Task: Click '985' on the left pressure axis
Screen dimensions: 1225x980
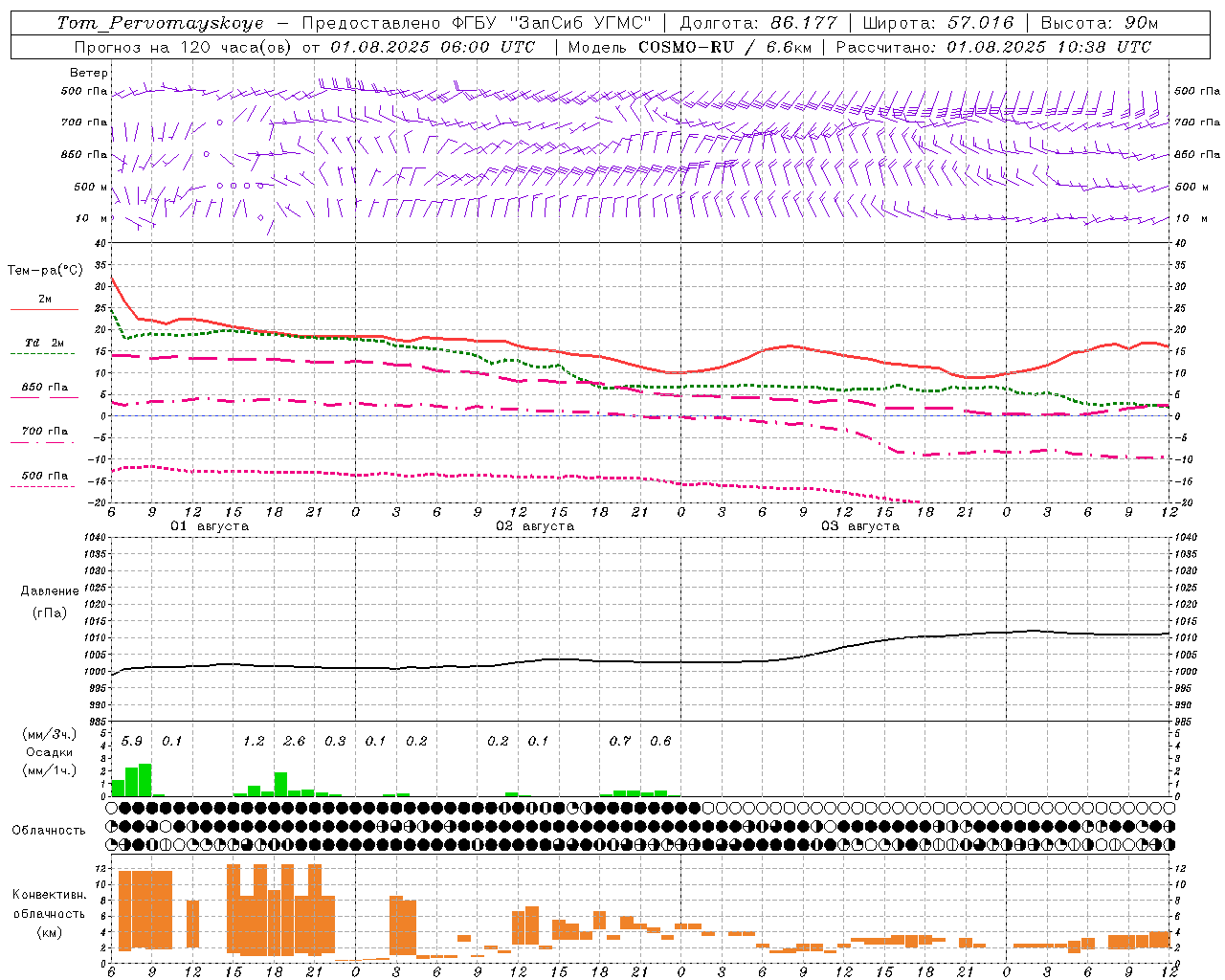Action: pyautogui.click(x=96, y=722)
